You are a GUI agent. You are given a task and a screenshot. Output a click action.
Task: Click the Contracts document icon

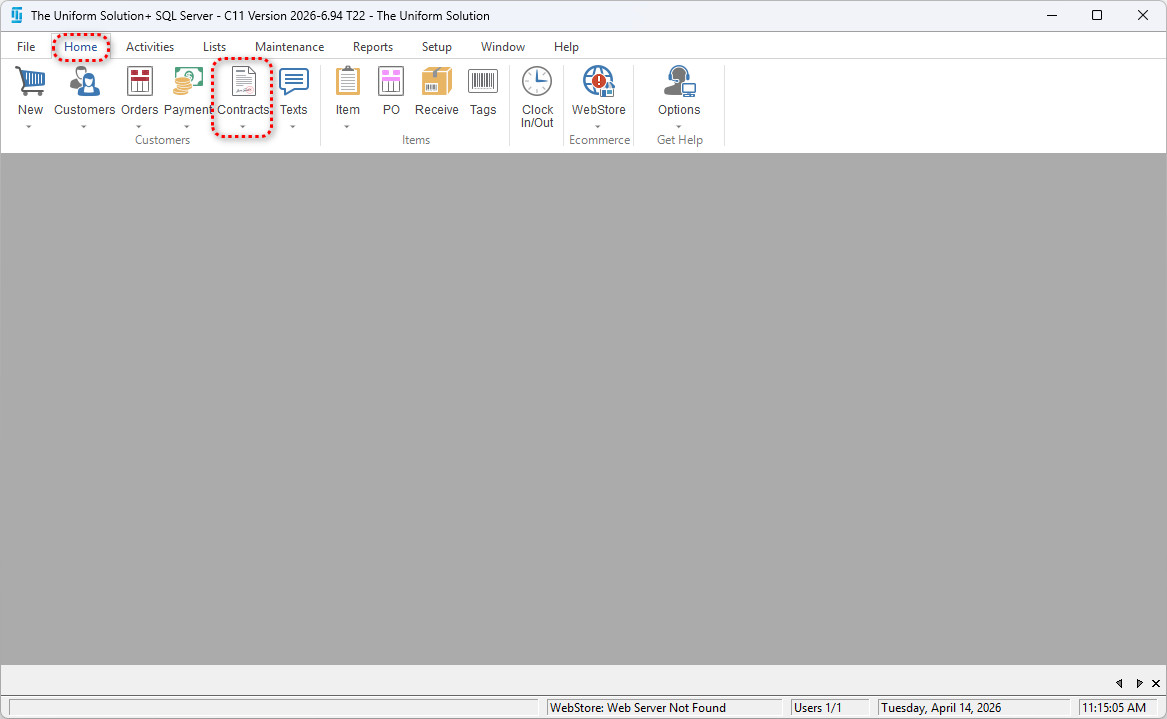coord(243,82)
